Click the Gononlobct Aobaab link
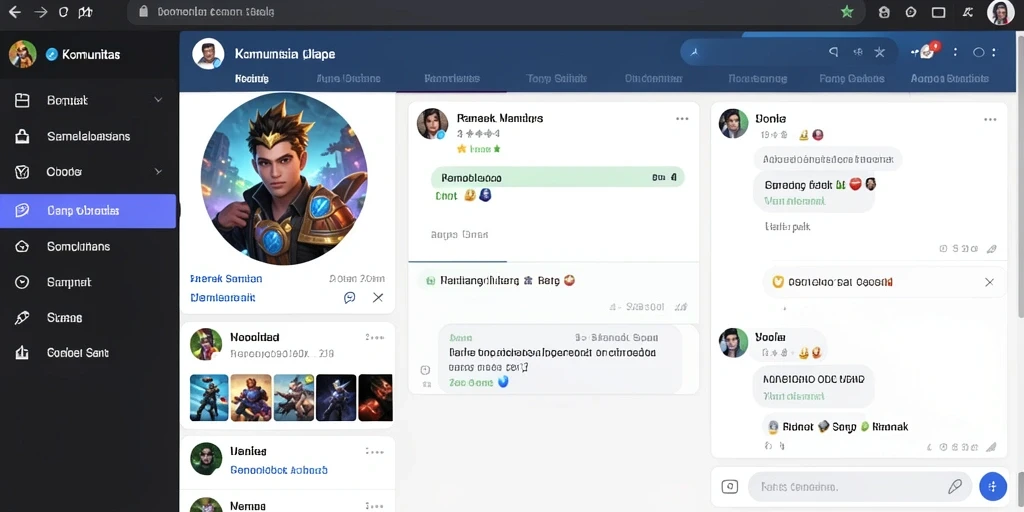 279,470
